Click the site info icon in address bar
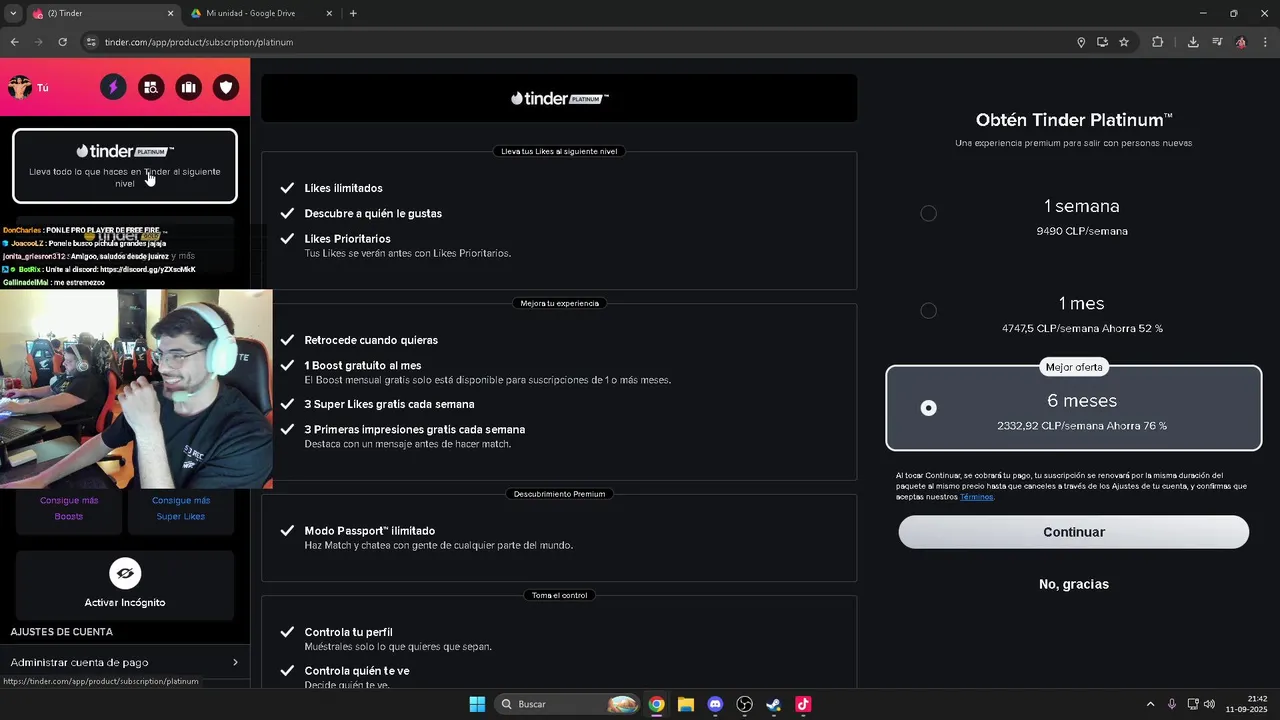The width and height of the screenshot is (1280, 720). 91,42
